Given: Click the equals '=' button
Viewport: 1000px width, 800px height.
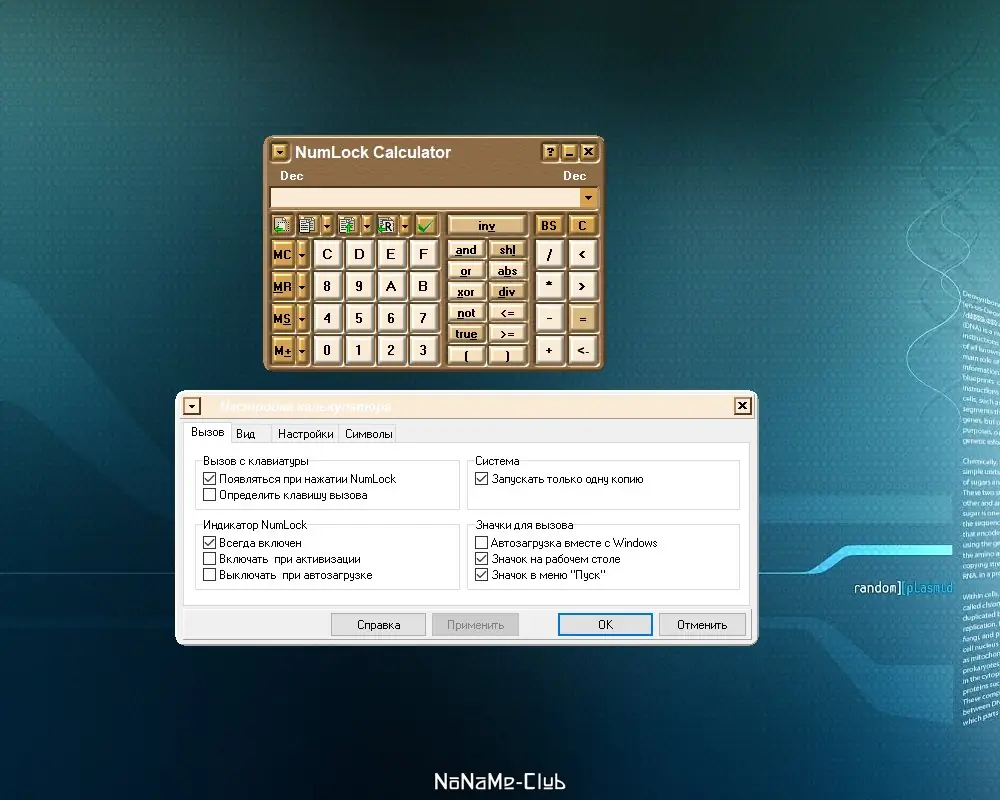Looking at the screenshot, I should [x=582, y=318].
